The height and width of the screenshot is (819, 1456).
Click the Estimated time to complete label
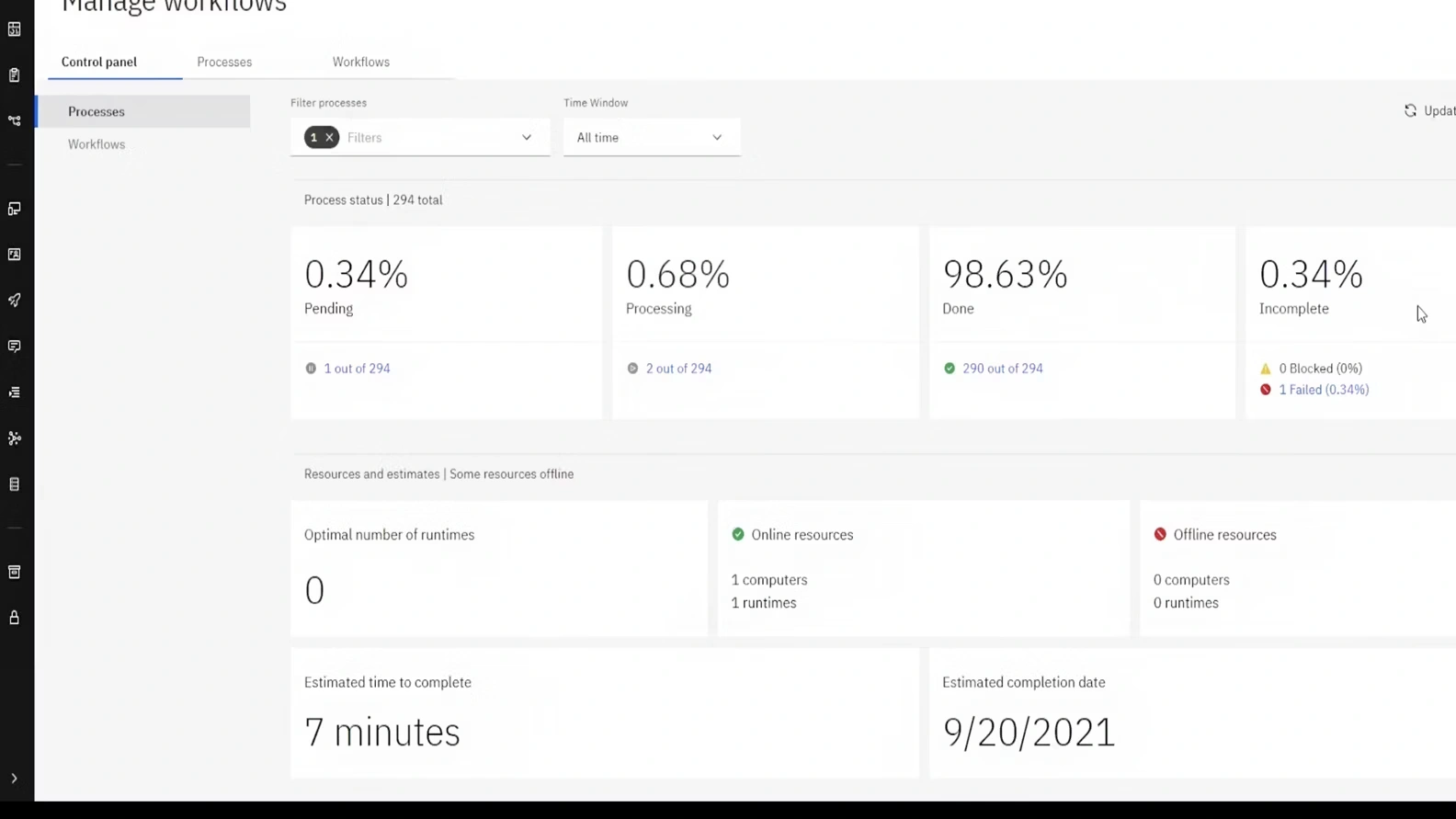click(388, 682)
